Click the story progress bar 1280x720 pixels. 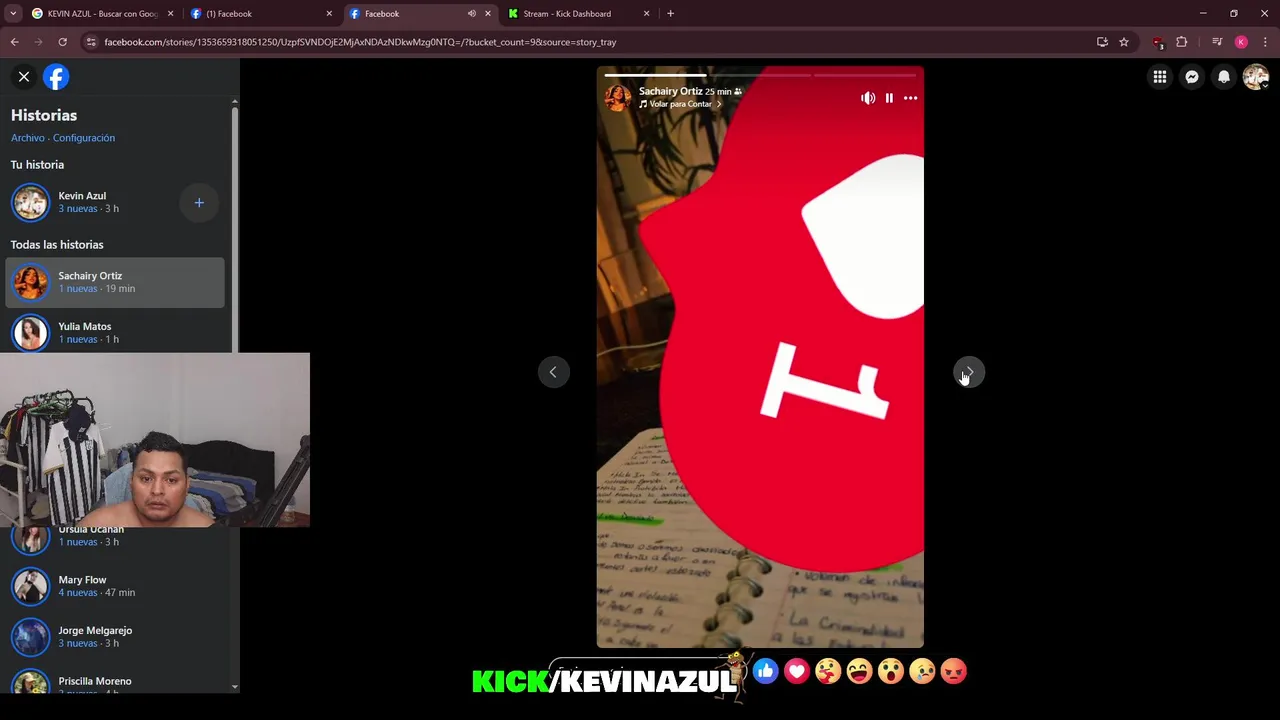pyautogui.click(x=760, y=75)
